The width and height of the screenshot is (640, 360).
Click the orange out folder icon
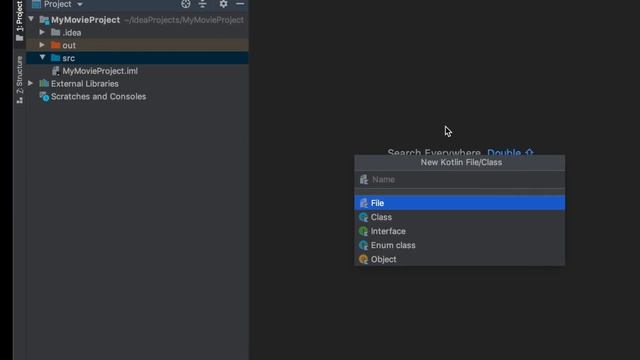tap(56, 45)
